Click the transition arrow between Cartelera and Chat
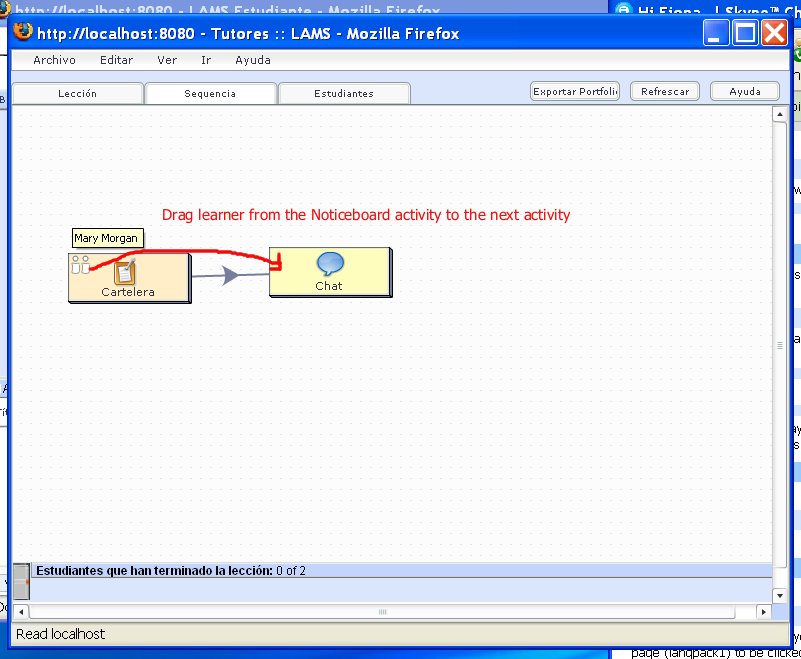801x659 pixels. (x=231, y=275)
